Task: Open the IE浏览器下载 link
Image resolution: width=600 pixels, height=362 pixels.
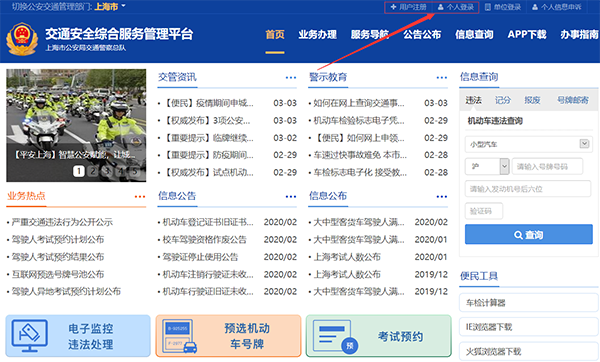Action: point(528,327)
